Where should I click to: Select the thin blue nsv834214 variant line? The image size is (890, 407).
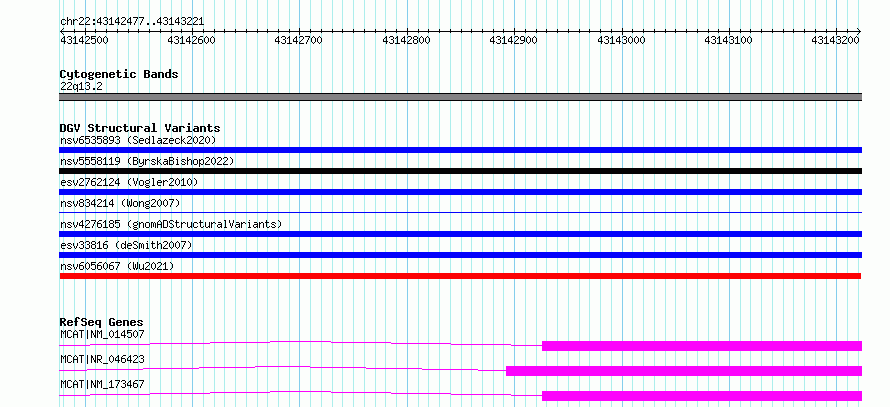[x=460, y=212]
